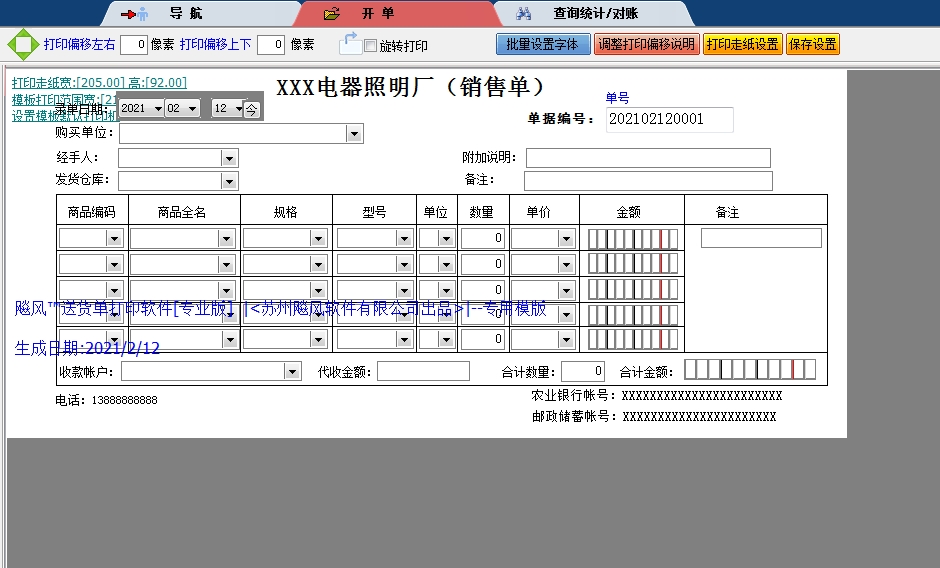Click the green directional offset arrows icon

pyautogui.click(x=21, y=44)
